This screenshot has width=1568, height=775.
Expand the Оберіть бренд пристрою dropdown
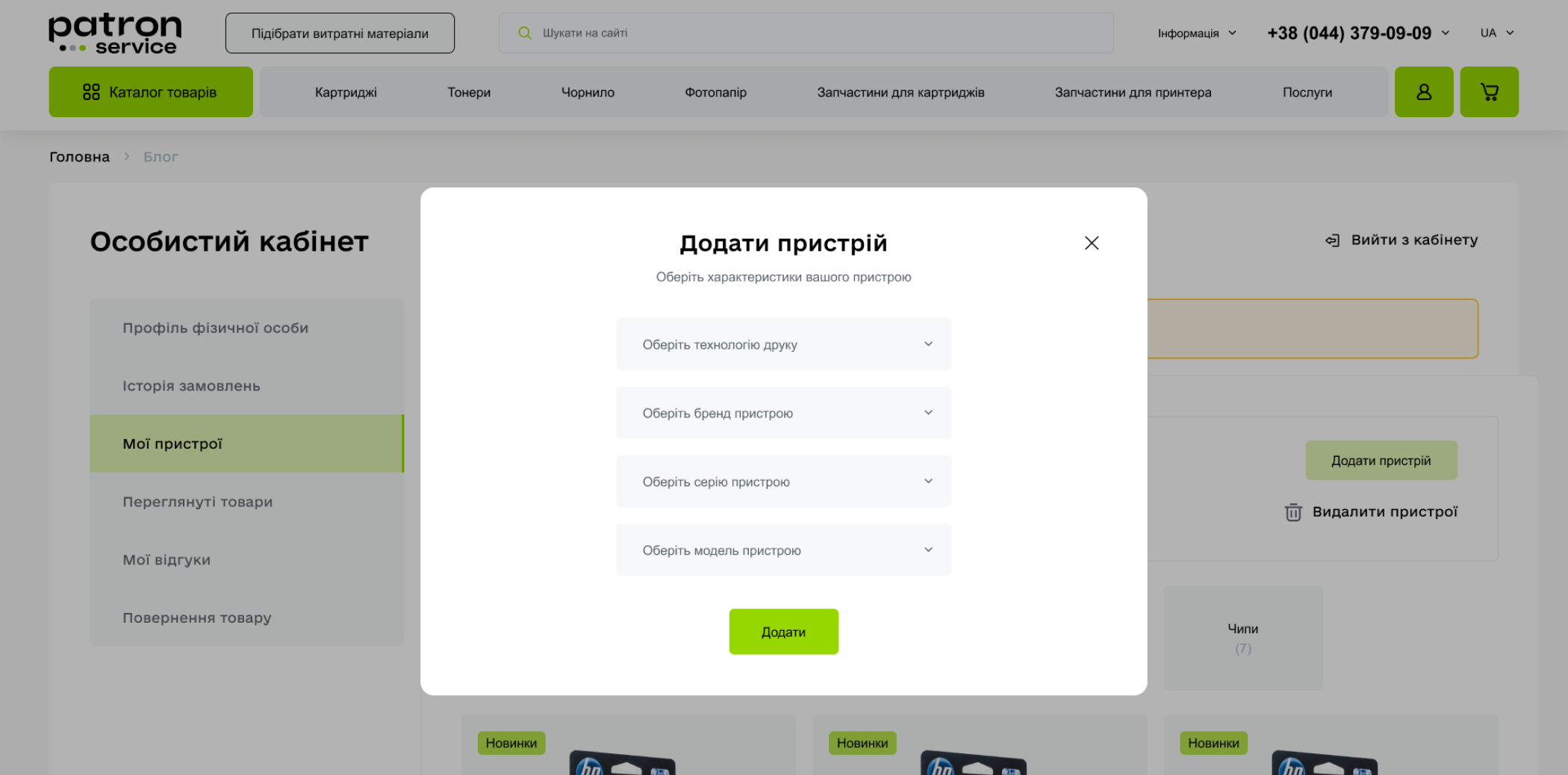coord(783,413)
